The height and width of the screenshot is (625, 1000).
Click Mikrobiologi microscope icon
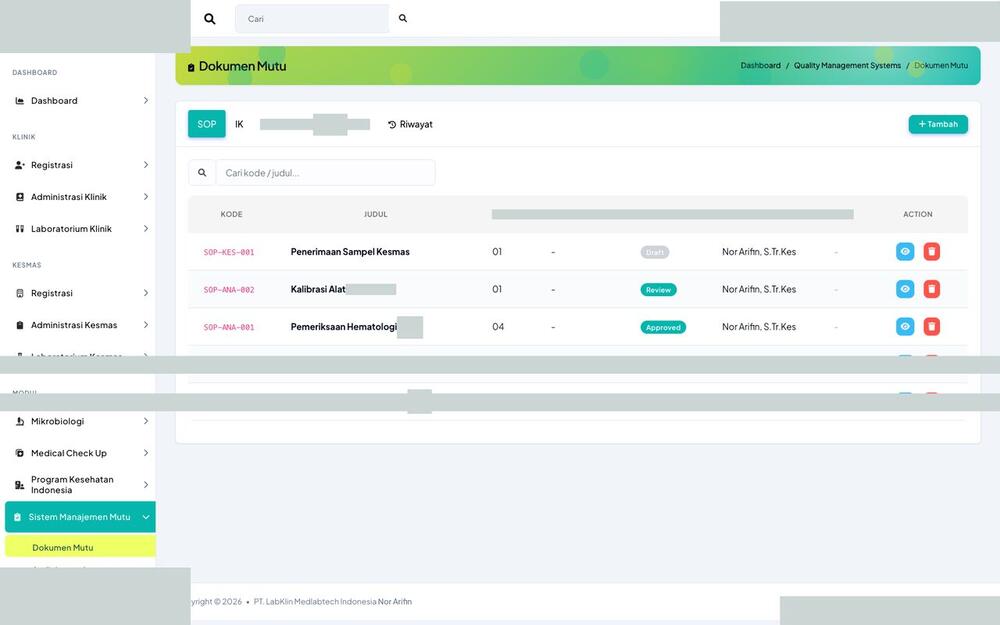(20, 422)
